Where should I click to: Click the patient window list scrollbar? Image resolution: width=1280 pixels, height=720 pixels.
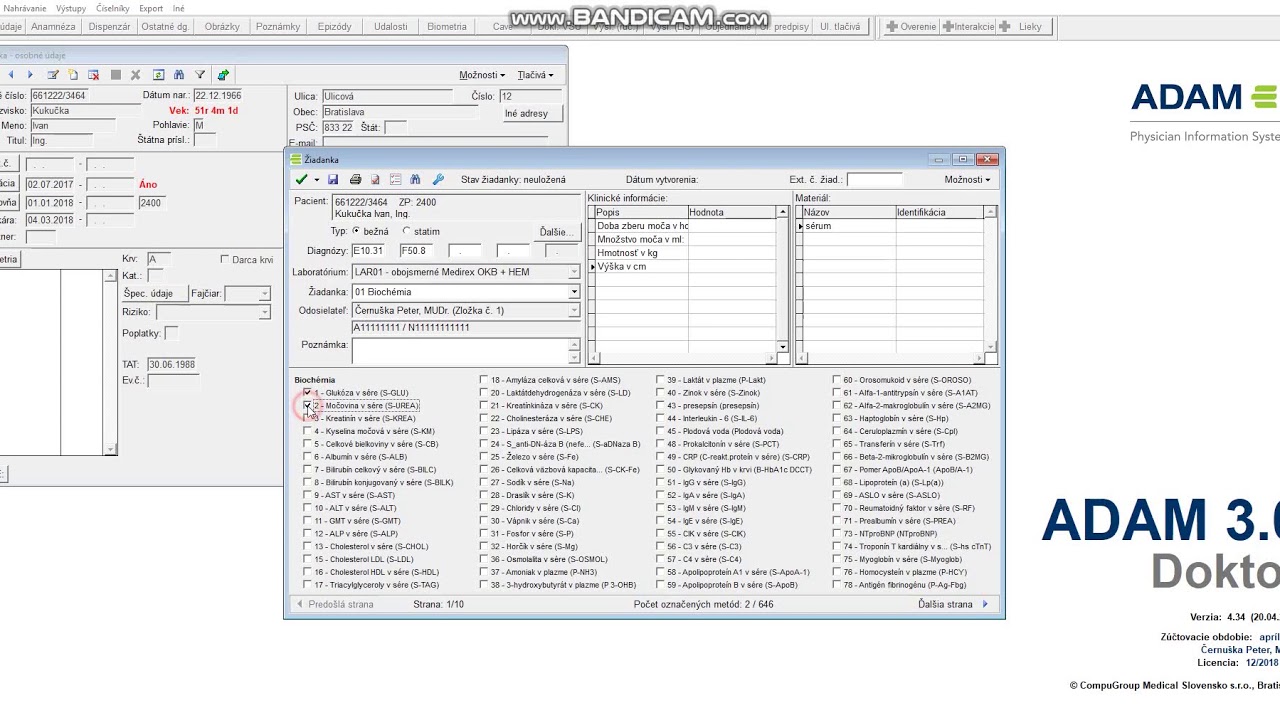[111, 362]
